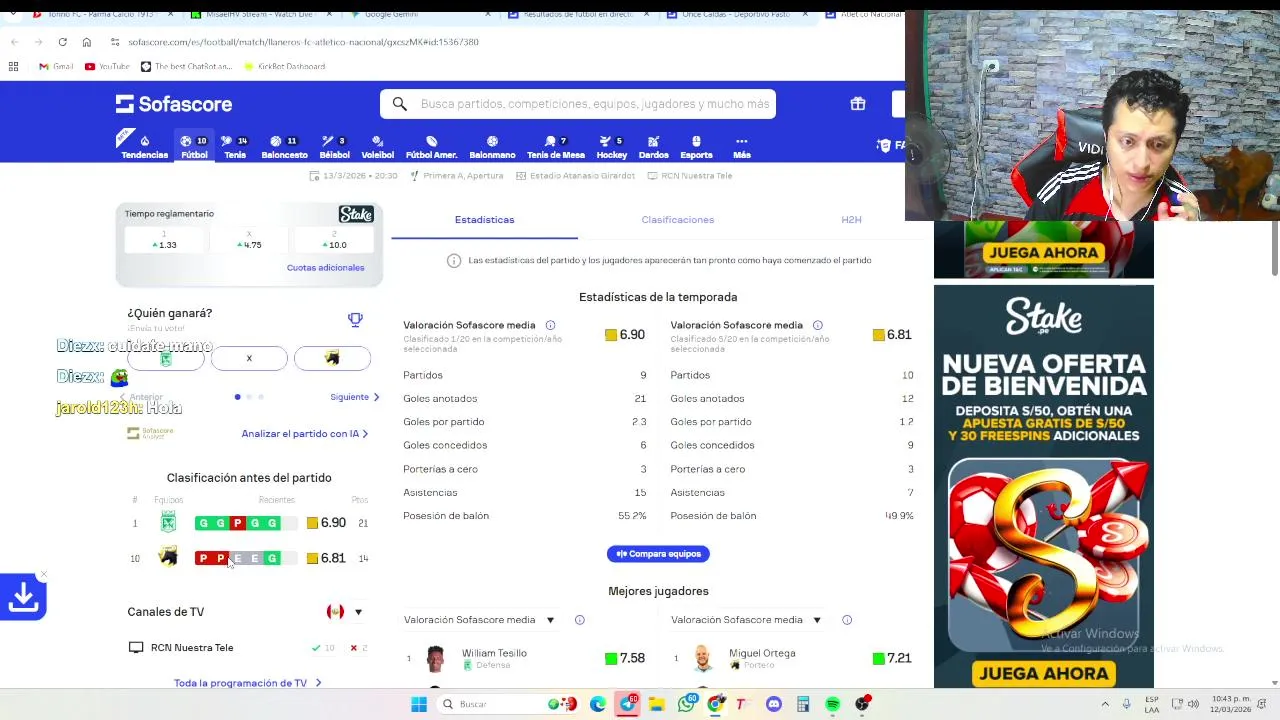Expand Toda la programación de TV
Image resolution: width=1280 pixels, height=720 pixels.
pos(248,683)
